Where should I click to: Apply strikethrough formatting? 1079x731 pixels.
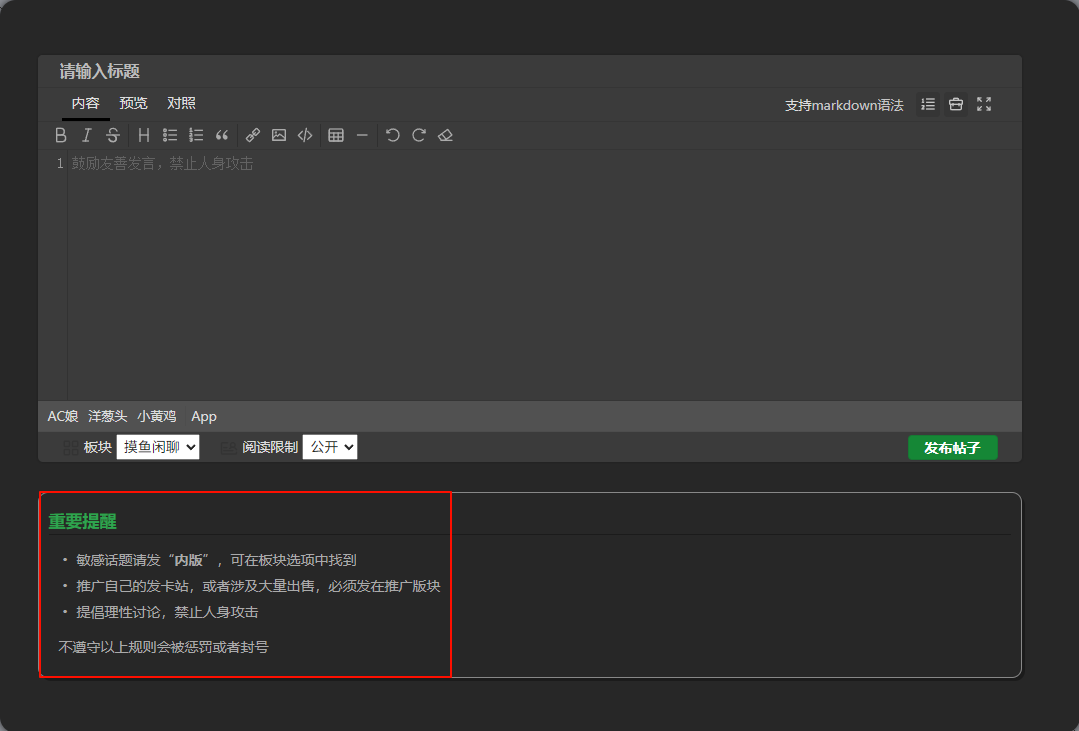coord(113,136)
